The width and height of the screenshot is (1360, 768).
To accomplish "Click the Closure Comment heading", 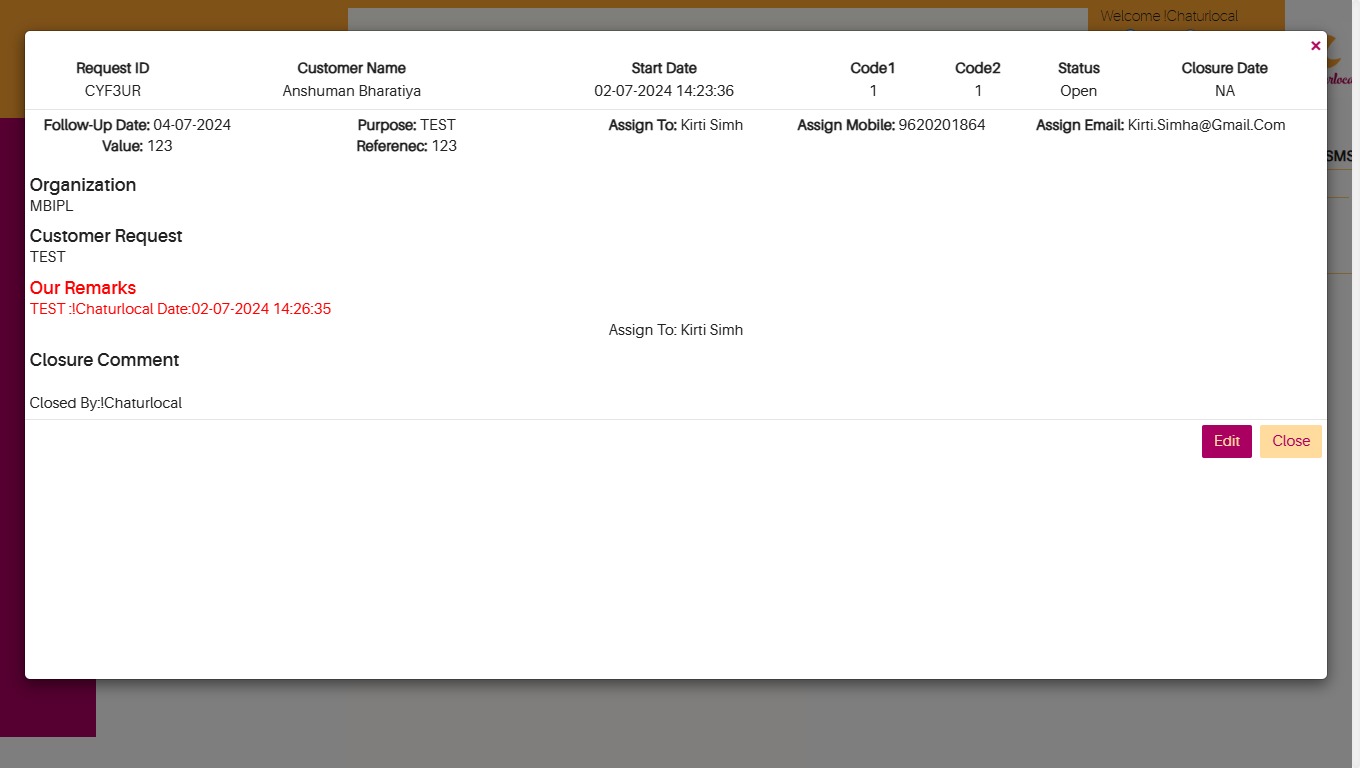I will click(x=104, y=360).
